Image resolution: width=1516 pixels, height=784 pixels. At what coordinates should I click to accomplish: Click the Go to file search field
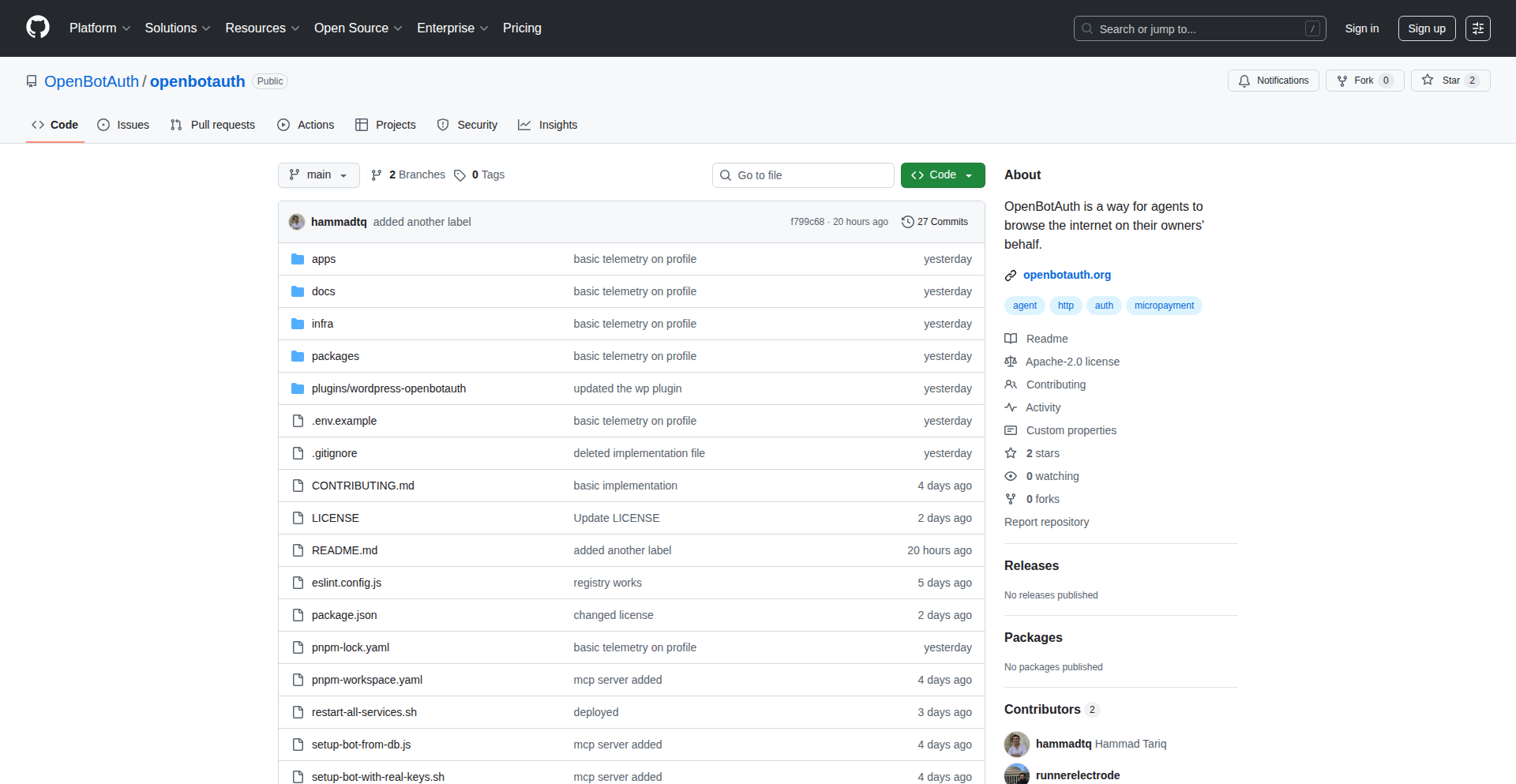point(803,174)
